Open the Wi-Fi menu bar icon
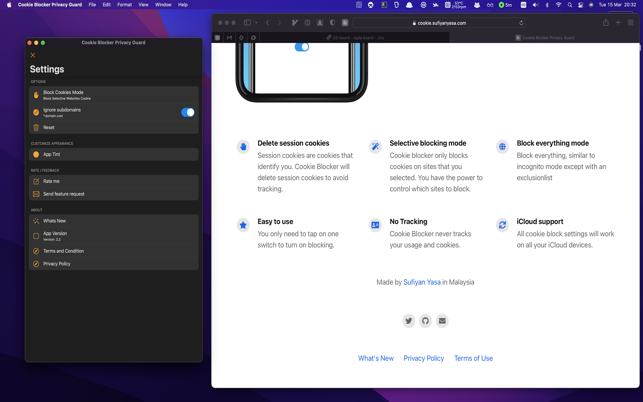 point(559,5)
